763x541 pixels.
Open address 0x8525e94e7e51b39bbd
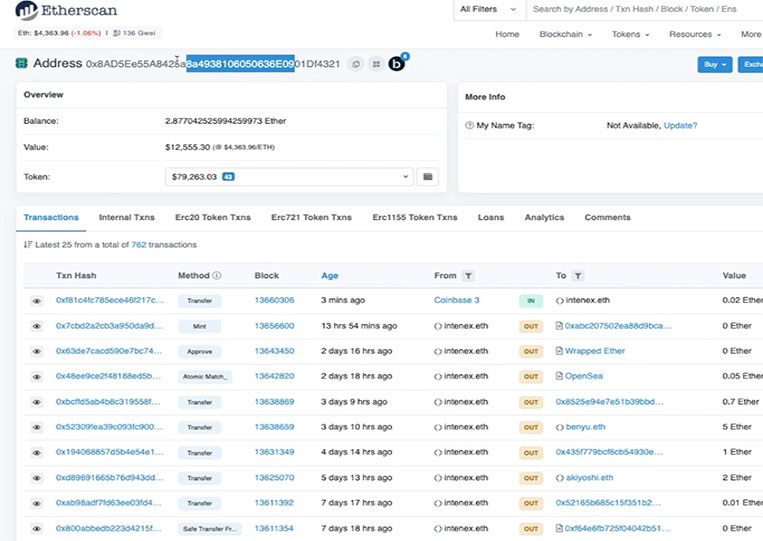point(609,401)
